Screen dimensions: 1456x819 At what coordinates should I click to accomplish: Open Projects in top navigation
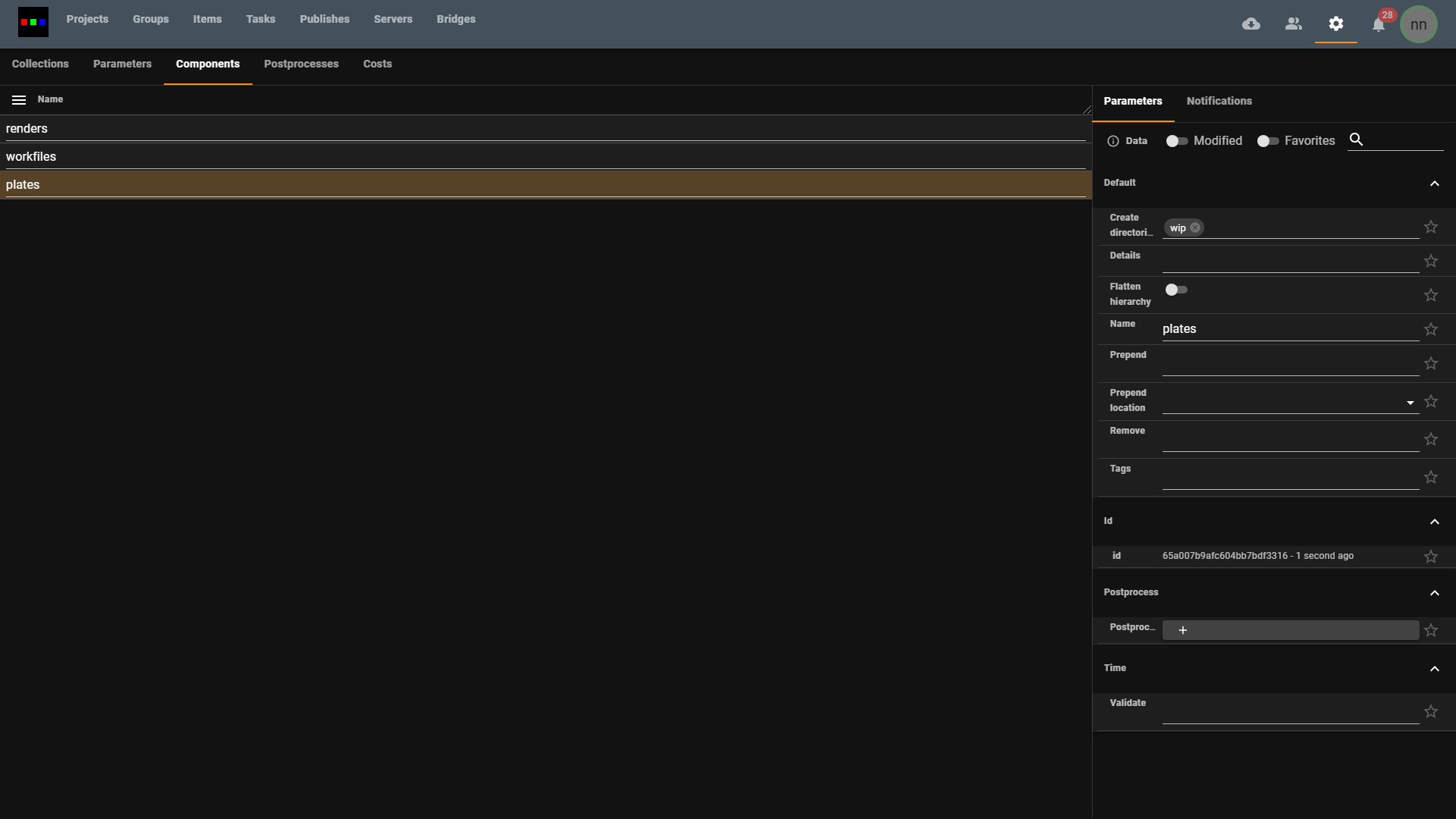coord(87,19)
